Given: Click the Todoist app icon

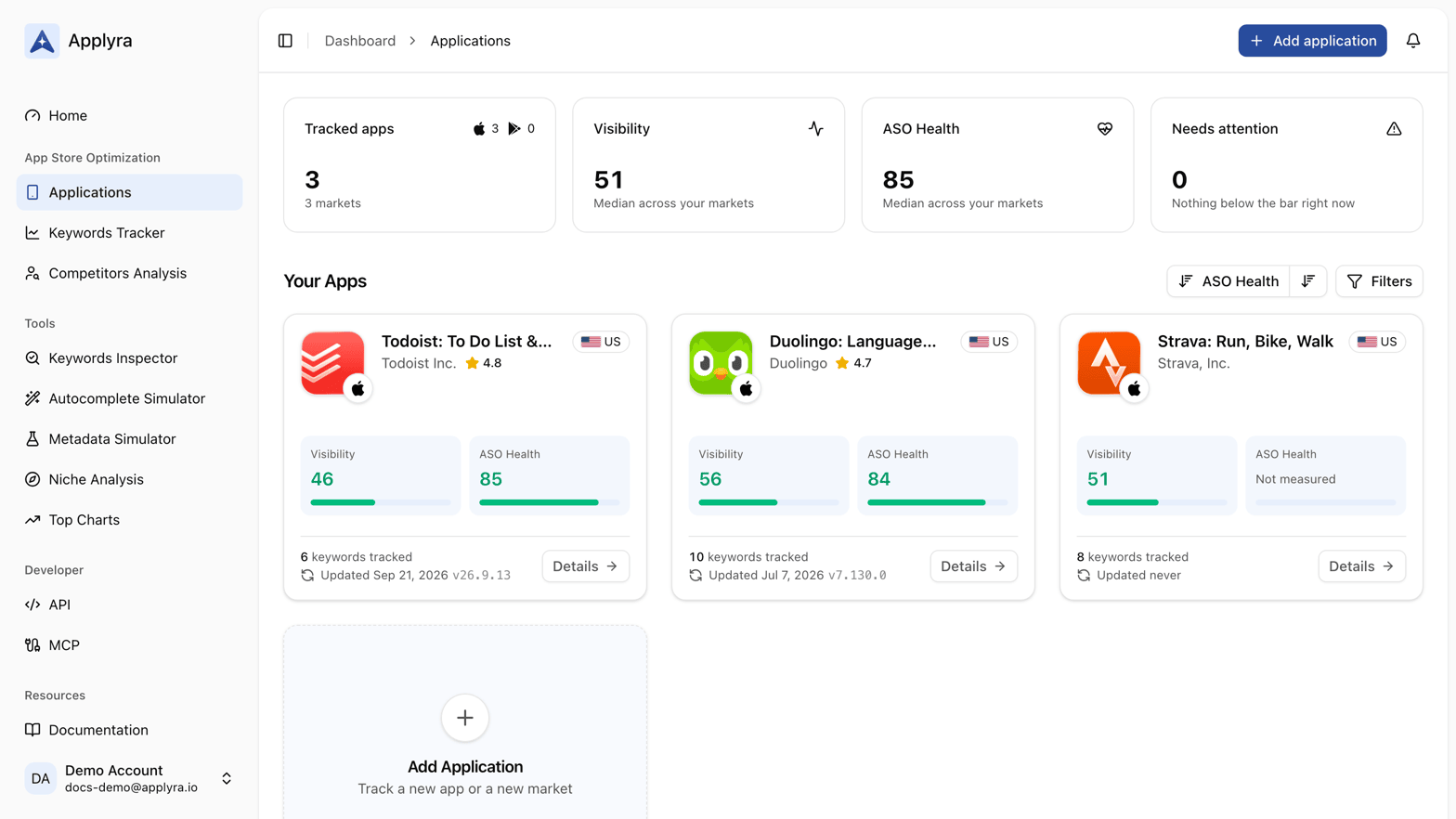Looking at the screenshot, I should coord(332,363).
